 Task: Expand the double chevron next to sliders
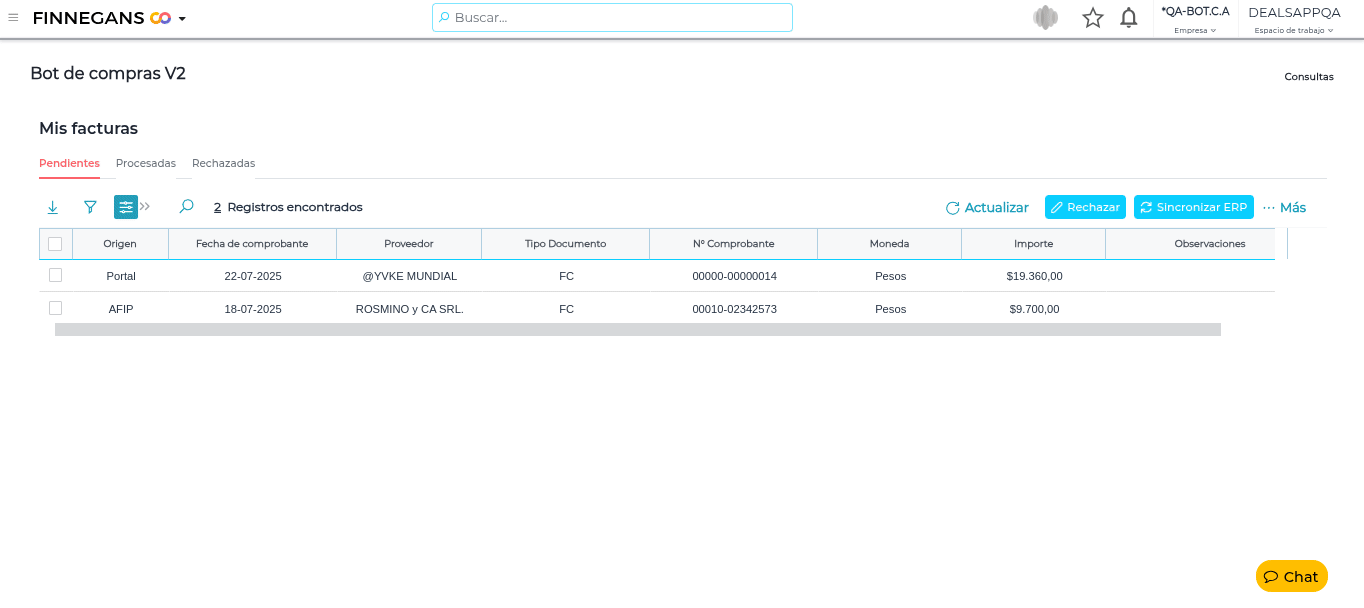pos(146,207)
